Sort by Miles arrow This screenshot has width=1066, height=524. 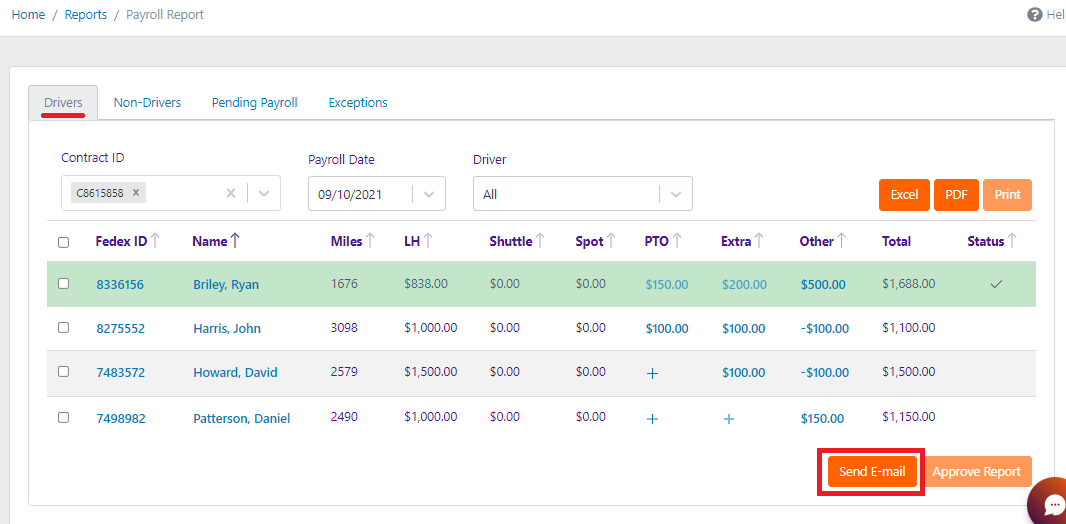point(371,241)
